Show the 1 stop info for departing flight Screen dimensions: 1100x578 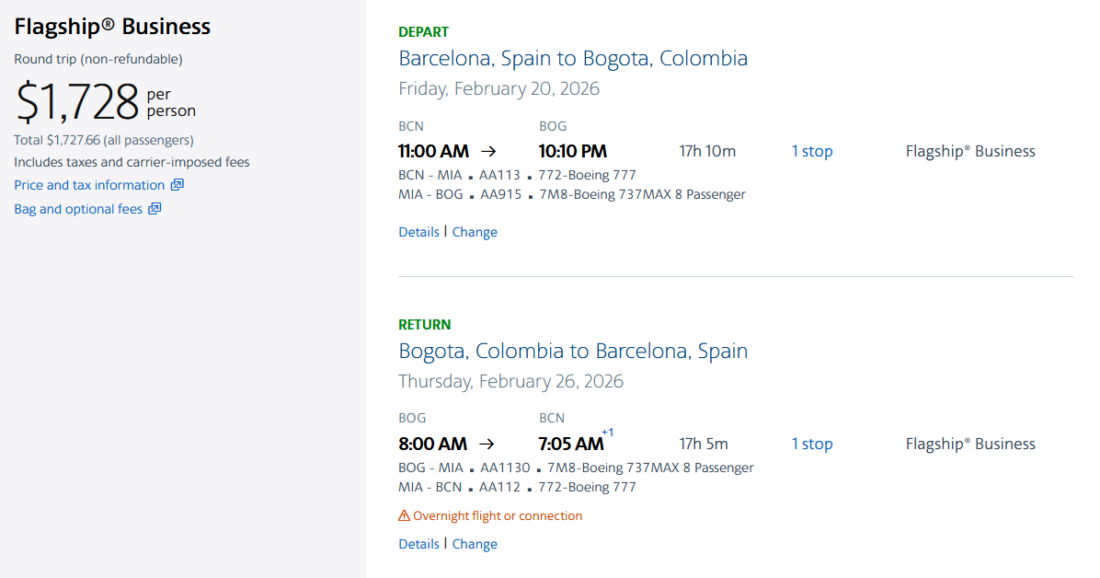point(812,152)
